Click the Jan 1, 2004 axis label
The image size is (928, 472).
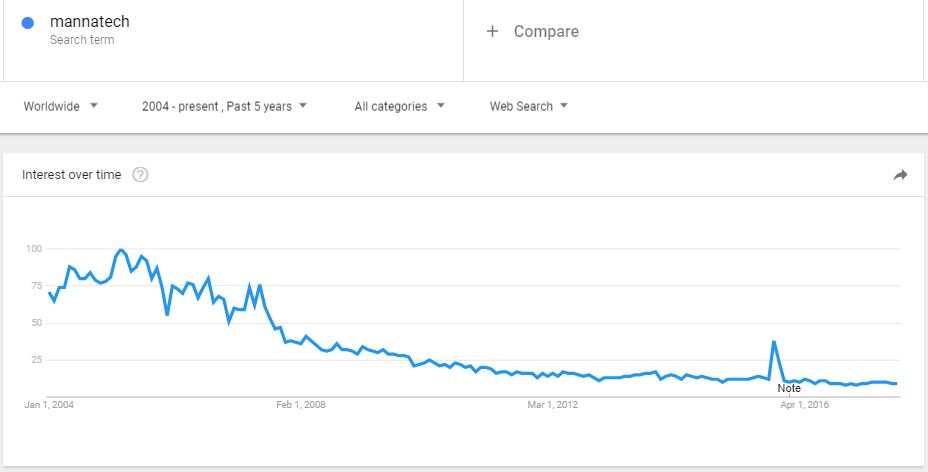pos(49,405)
